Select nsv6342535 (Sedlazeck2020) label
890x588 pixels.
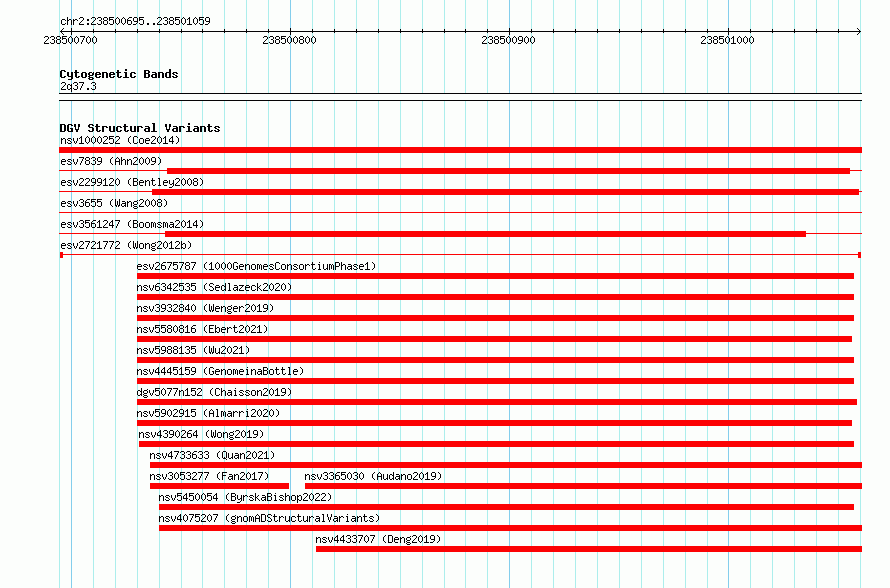[x=214, y=287]
